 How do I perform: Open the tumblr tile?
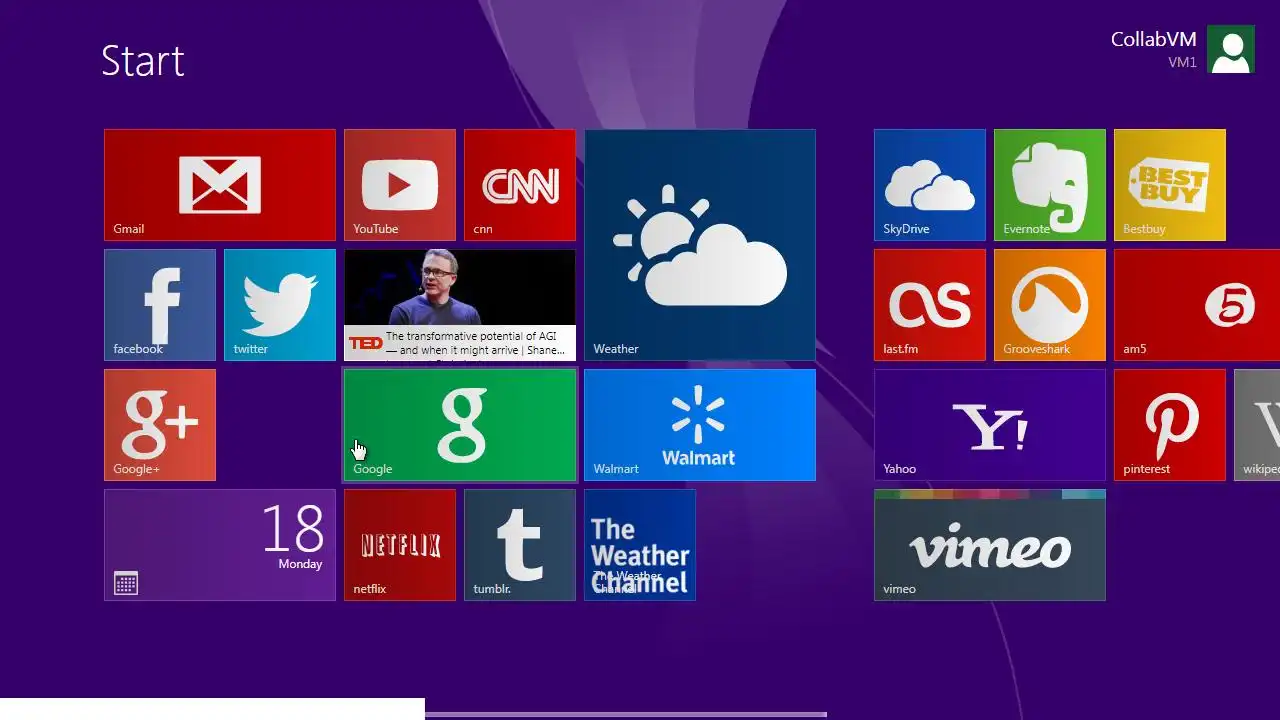point(520,545)
